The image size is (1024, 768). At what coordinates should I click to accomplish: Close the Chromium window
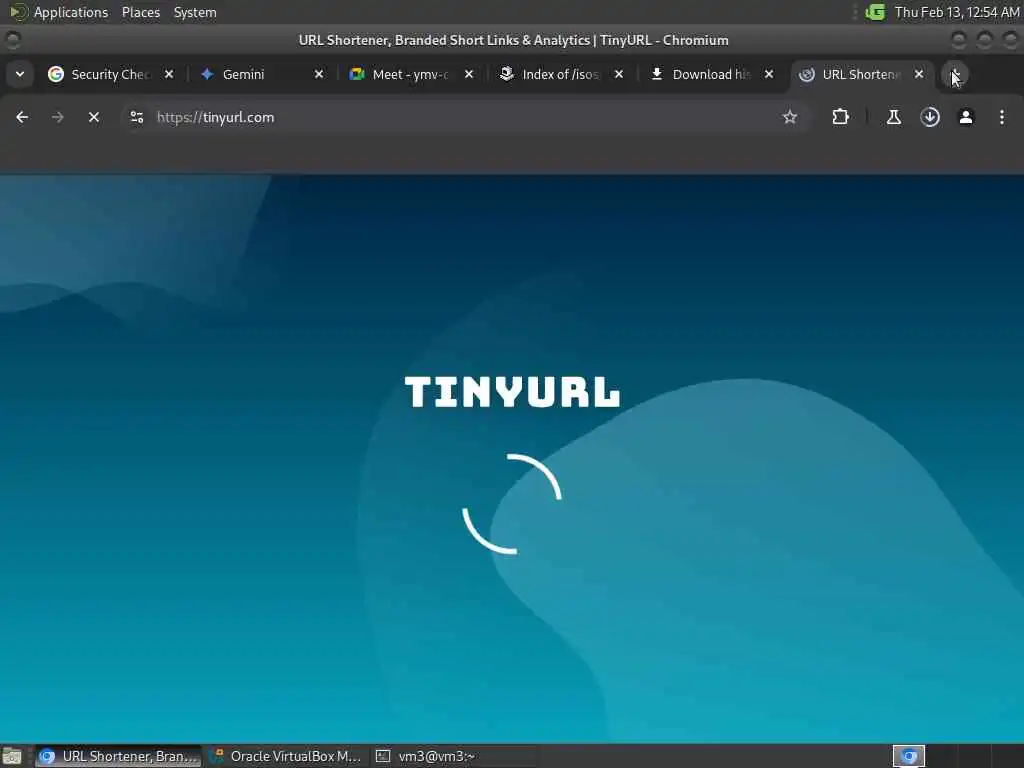click(x=1010, y=40)
